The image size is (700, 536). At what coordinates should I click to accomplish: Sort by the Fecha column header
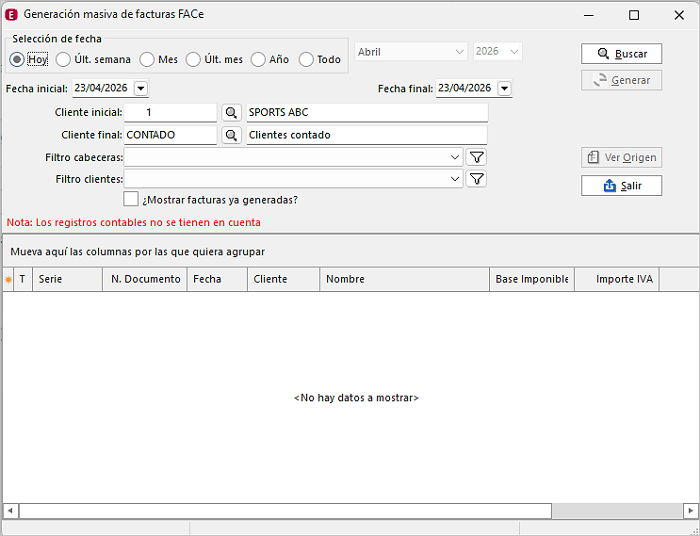coord(217,279)
